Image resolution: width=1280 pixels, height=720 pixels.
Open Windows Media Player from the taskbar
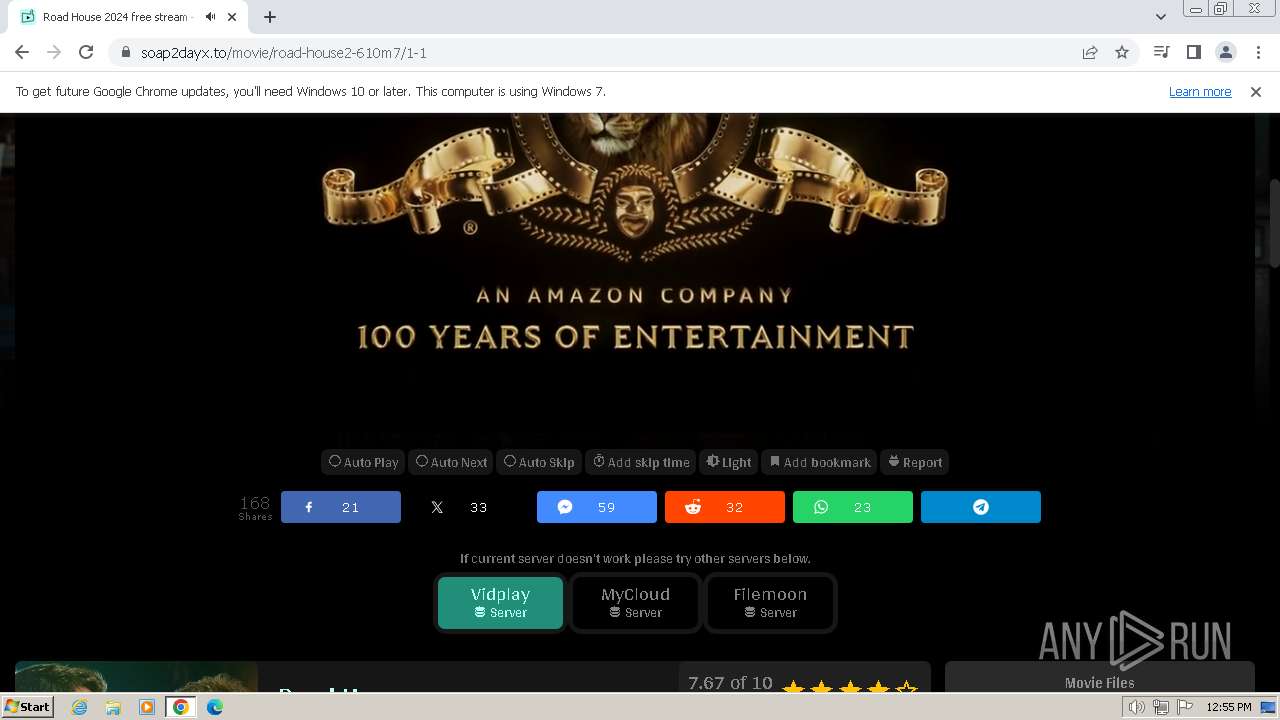click(146, 707)
